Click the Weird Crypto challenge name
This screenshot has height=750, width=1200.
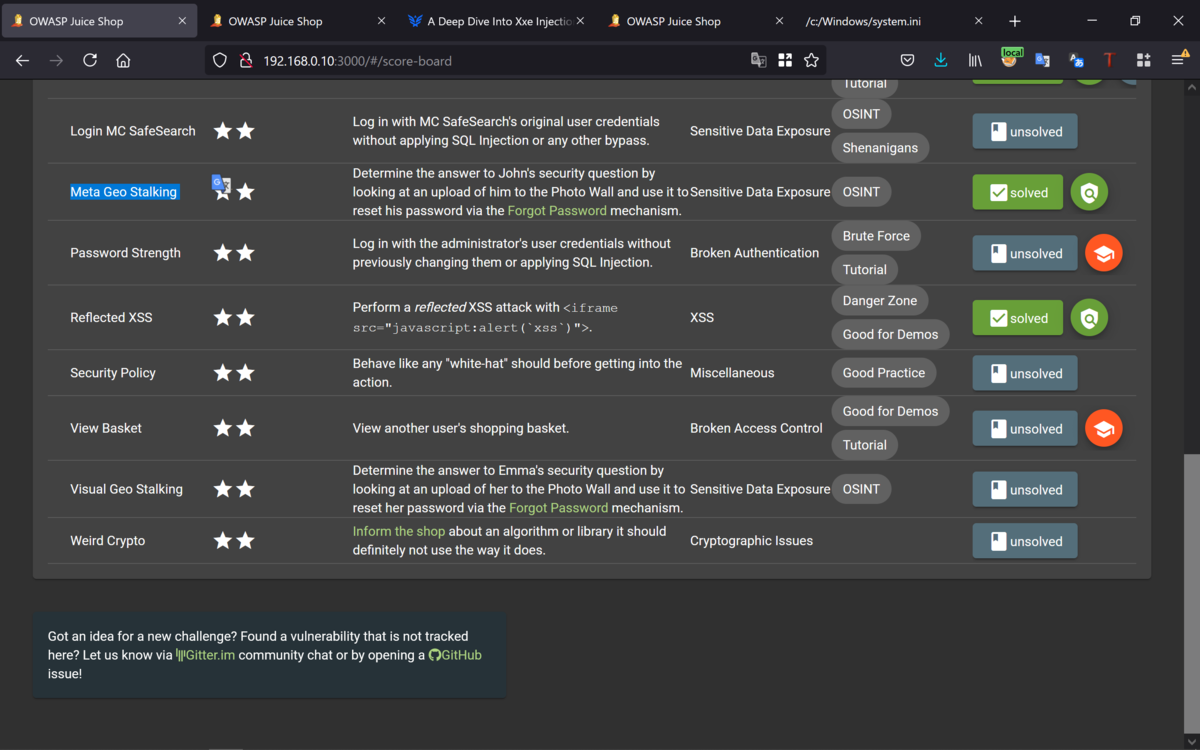coord(108,541)
